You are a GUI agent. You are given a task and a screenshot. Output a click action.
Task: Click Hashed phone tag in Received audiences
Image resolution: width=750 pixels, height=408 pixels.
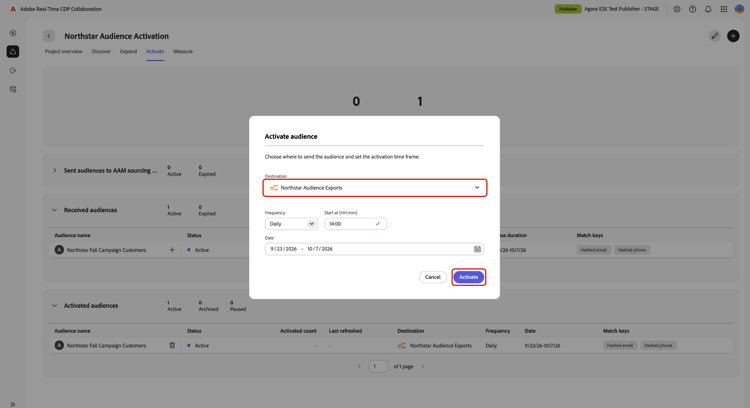[631, 250]
